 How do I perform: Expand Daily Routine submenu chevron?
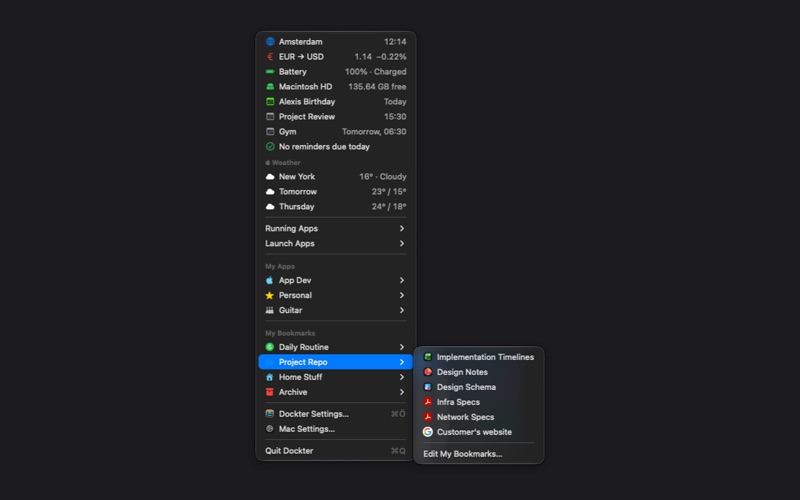(402, 347)
